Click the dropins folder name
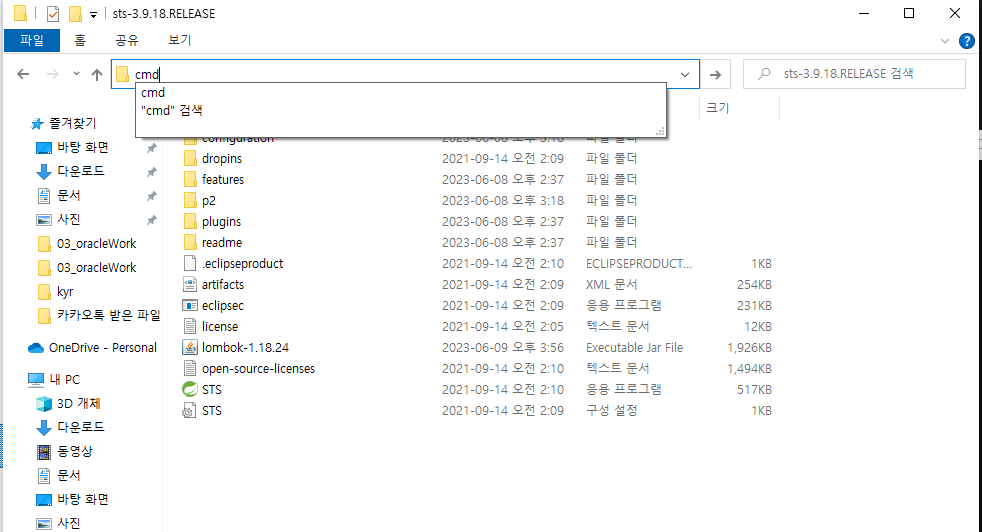982x532 pixels. [x=222, y=159]
